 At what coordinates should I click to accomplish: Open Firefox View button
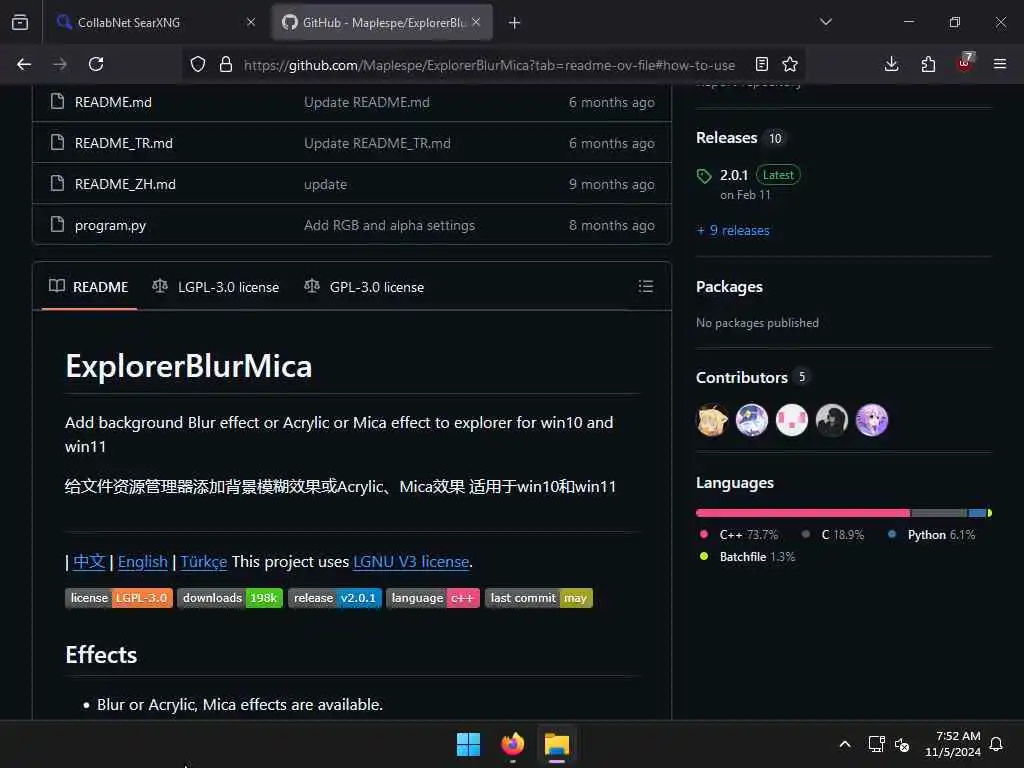pos(20,22)
